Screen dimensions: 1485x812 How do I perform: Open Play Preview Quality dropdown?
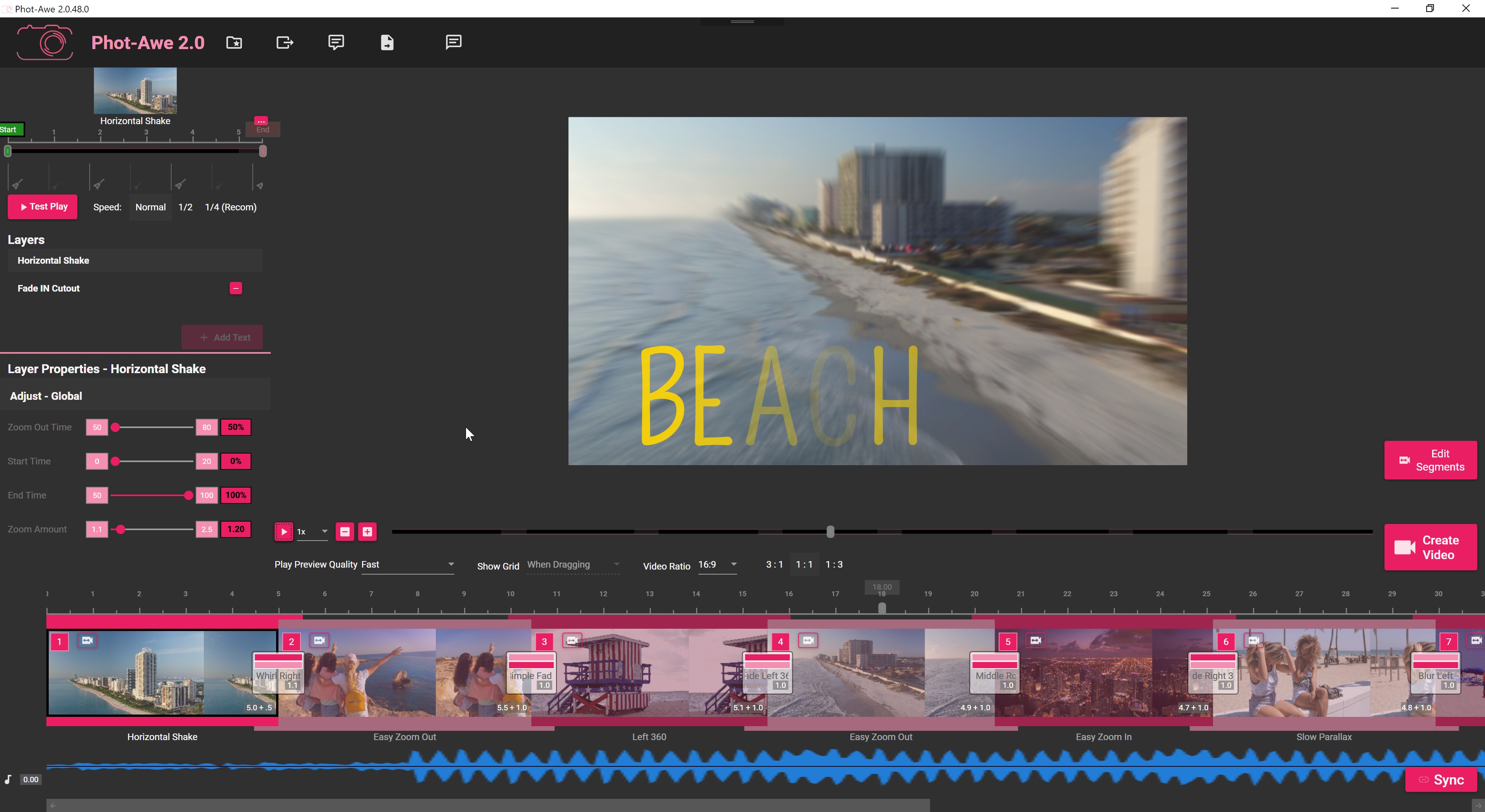(x=408, y=565)
